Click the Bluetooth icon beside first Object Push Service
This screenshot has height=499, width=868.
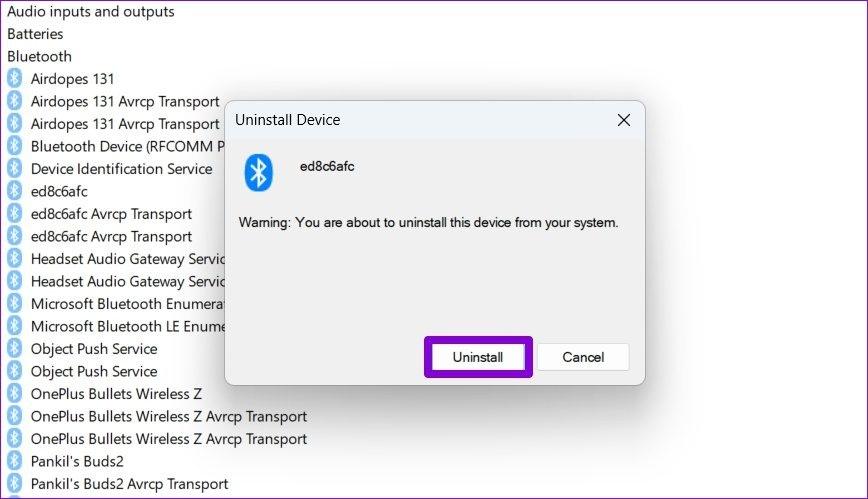point(15,348)
